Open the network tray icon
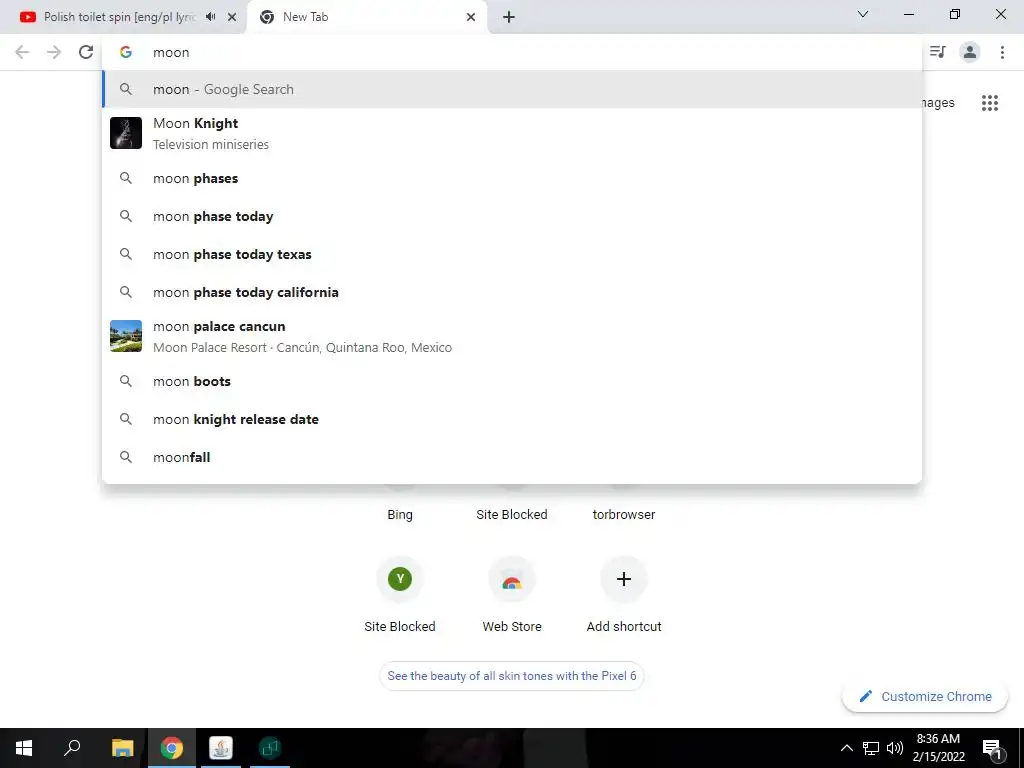Image resolution: width=1024 pixels, height=768 pixels. pyautogui.click(x=871, y=748)
